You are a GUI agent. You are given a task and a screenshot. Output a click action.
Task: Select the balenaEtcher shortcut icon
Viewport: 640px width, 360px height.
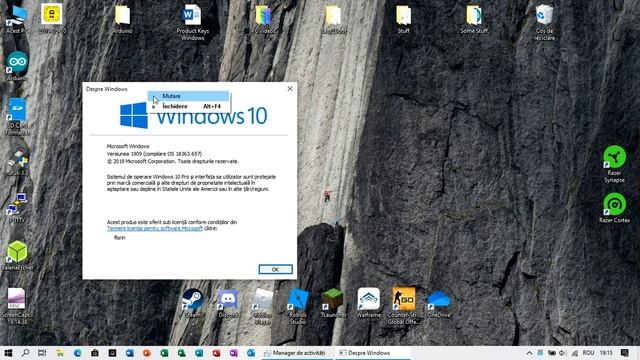tap(17, 256)
